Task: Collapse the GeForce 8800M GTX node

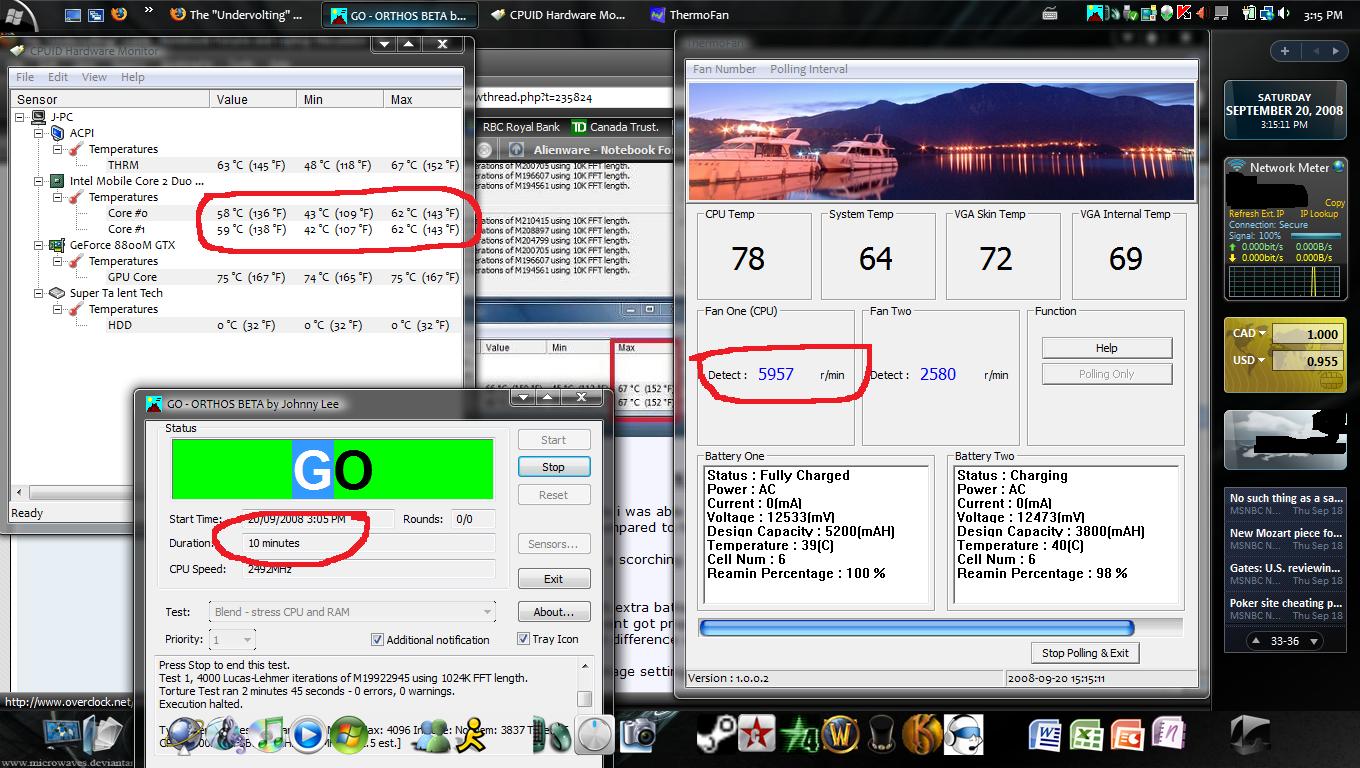Action: click(40, 245)
